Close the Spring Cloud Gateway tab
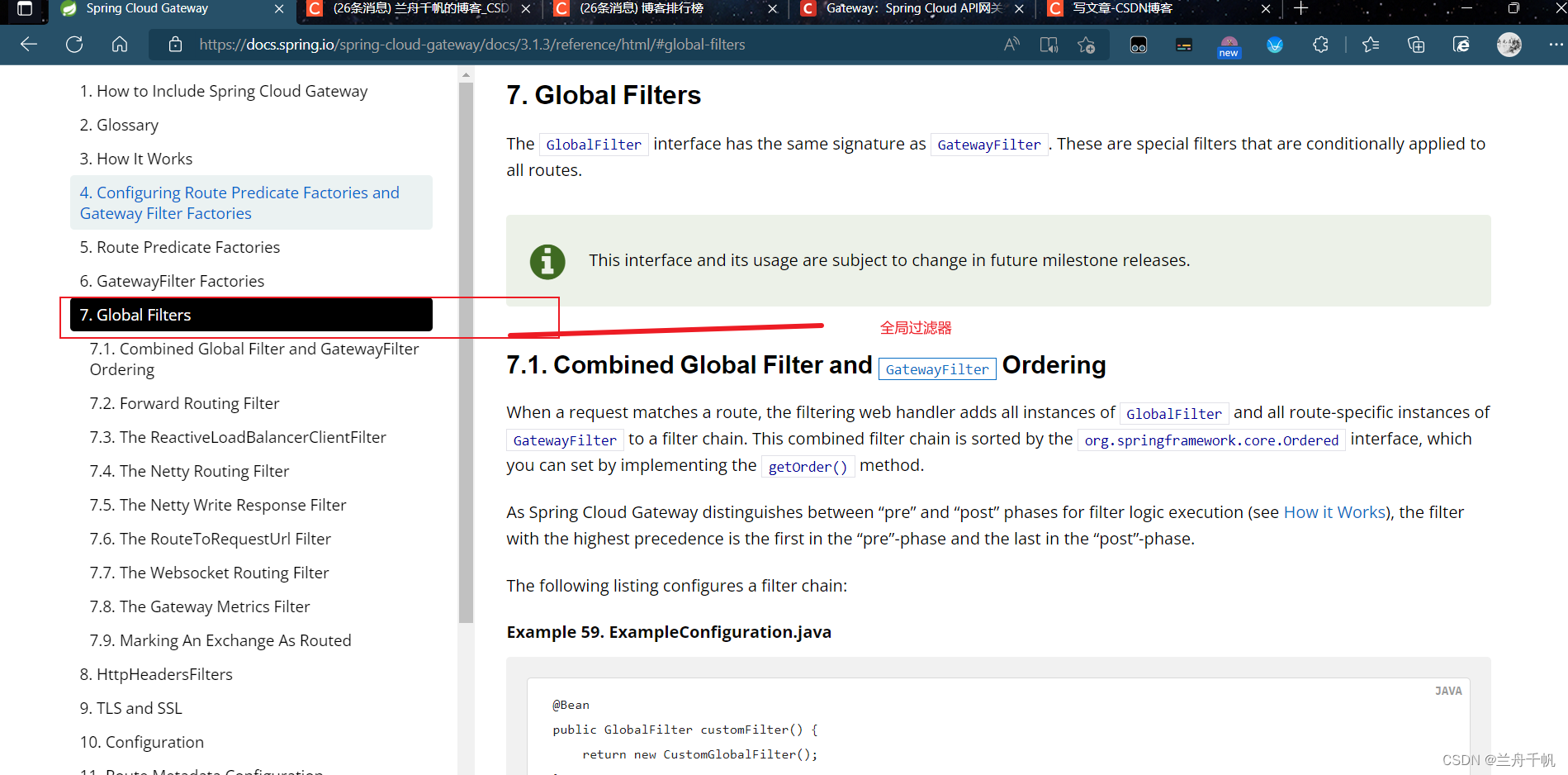Screen dimensions: 1568x775 point(279,9)
